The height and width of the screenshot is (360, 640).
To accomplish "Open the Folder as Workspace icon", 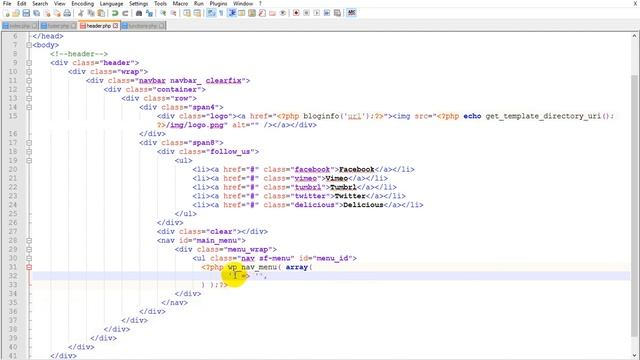I will 272,13.
